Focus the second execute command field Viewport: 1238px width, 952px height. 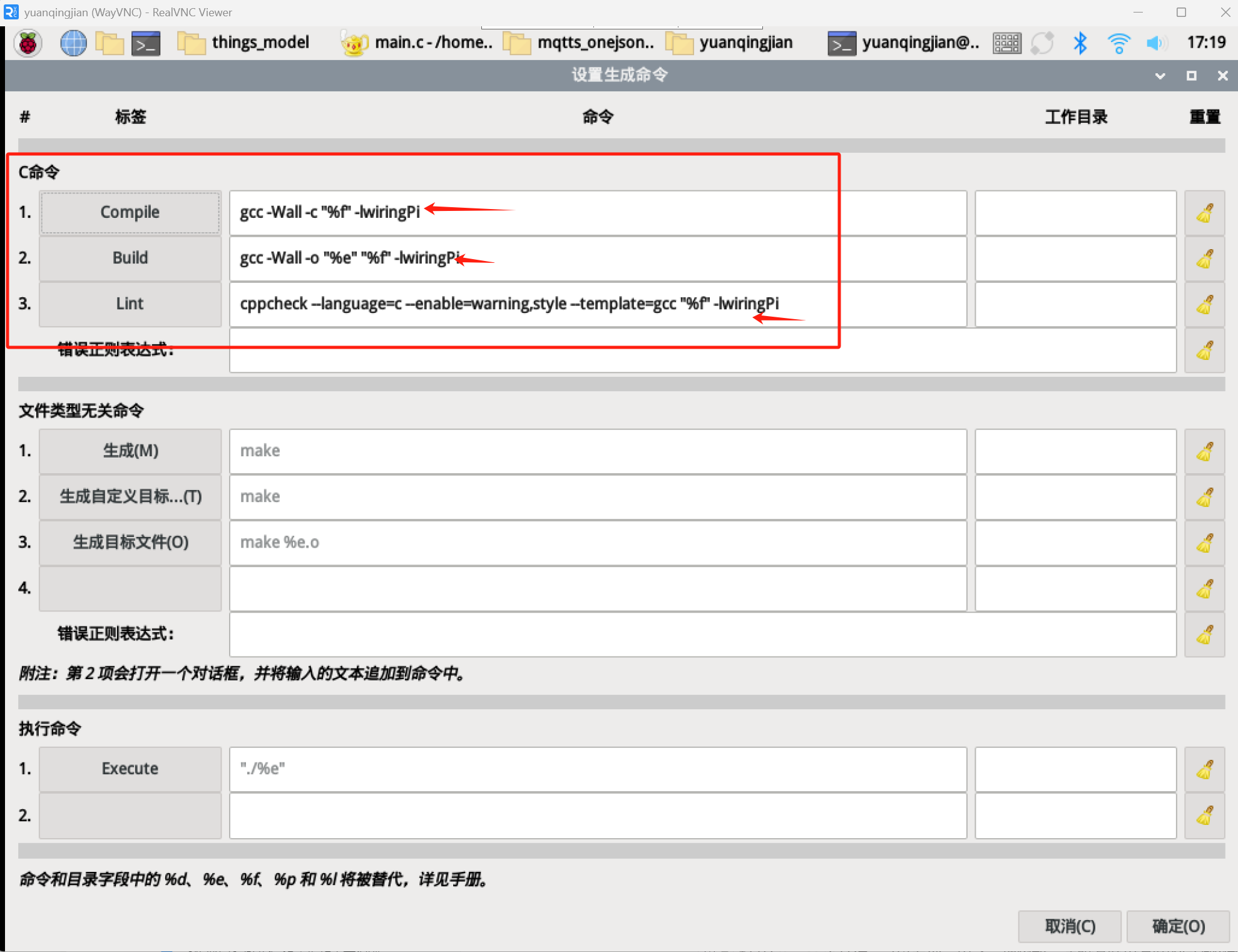tap(598, 816)
